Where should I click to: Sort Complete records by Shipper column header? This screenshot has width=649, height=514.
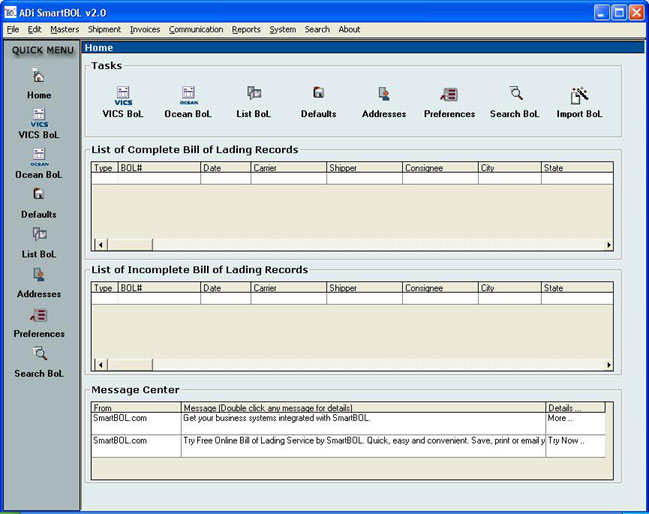tap(364, 168)
